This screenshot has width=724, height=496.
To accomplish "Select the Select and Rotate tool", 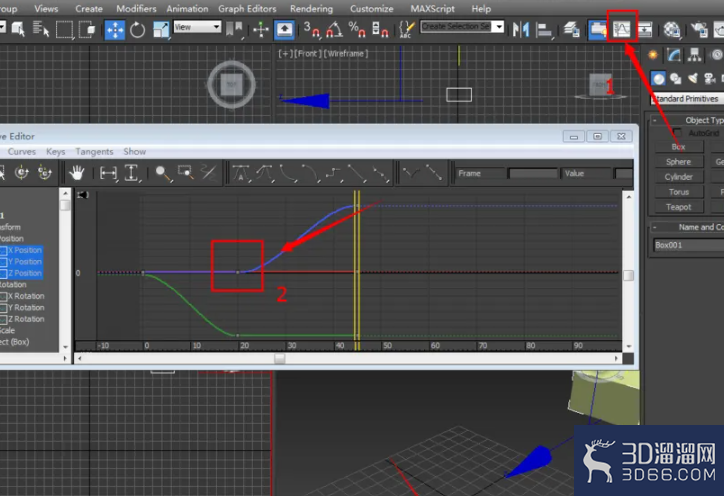I will pyautogui.click(x=137, y=30).
